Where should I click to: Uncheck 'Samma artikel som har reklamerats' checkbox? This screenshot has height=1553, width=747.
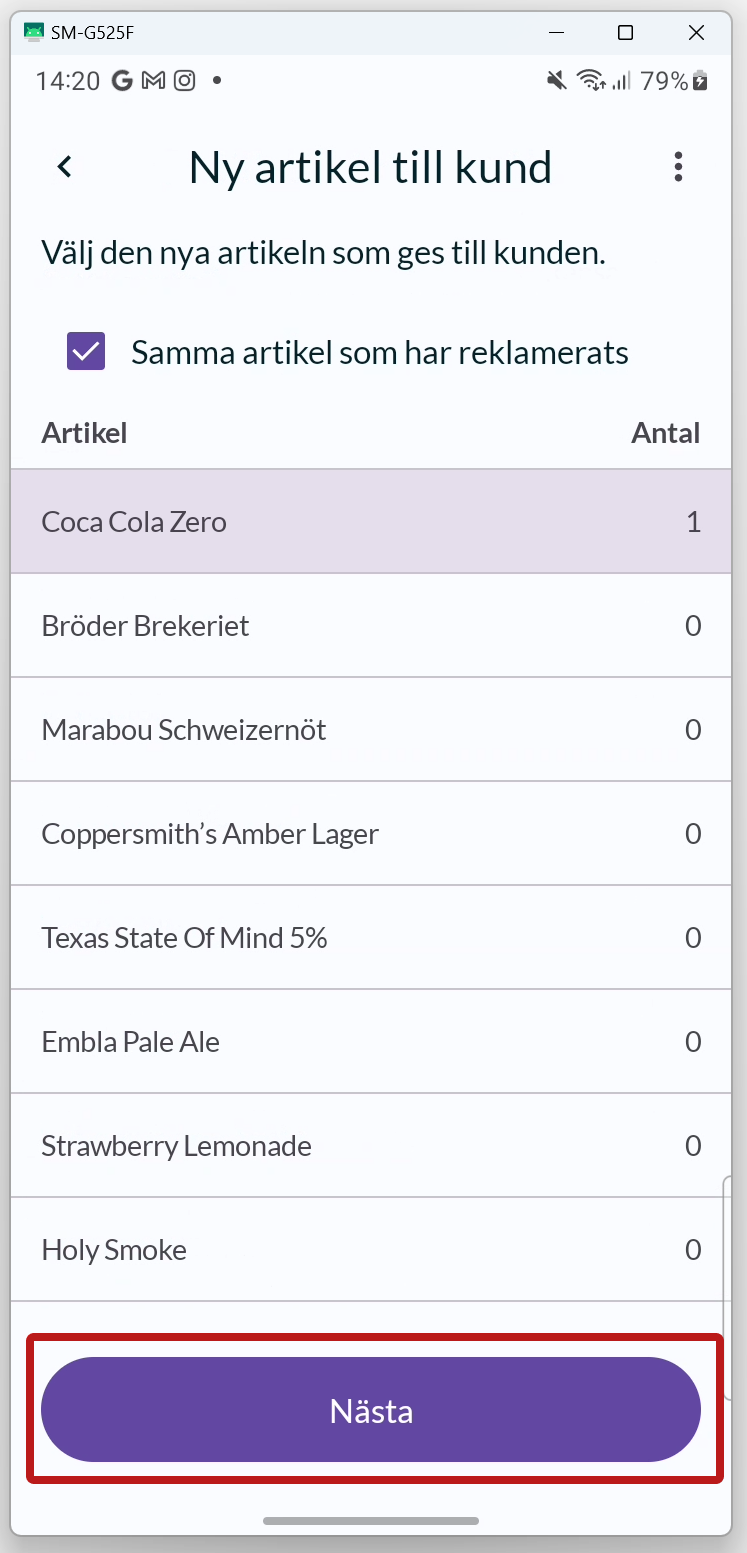86,352
